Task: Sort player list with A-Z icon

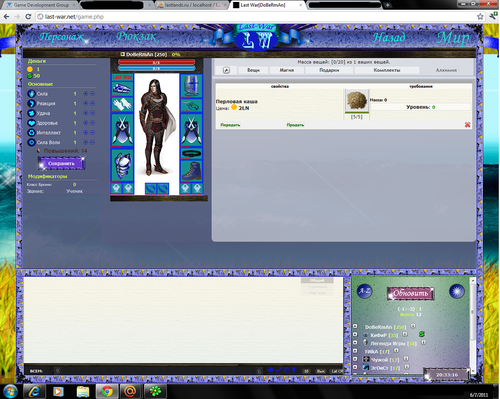Action: (x=364, y=291)
